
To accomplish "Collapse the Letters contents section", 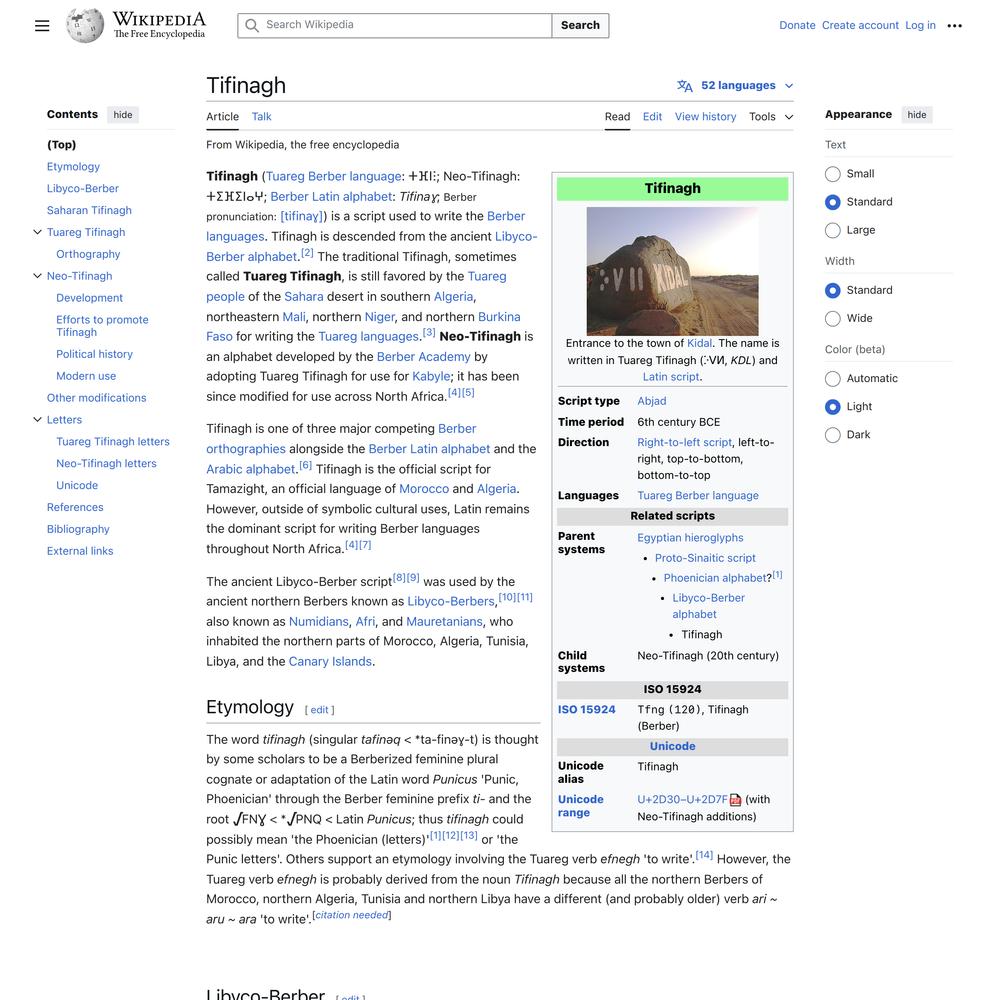I will tap(38, 420).
